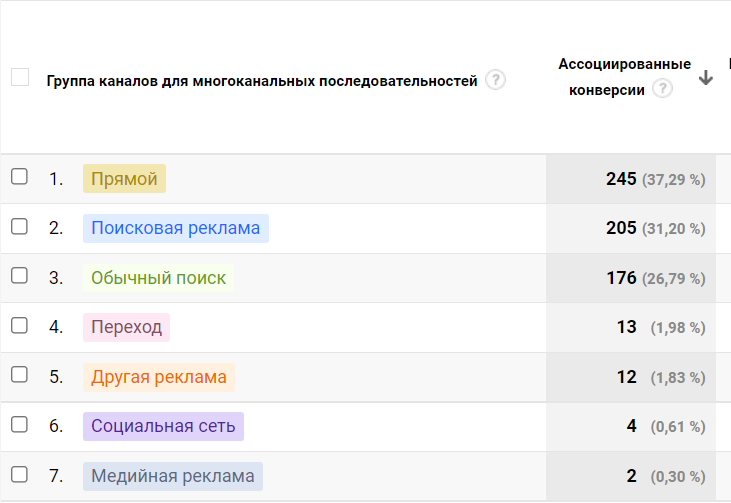
Task: Toggle the select-all header checkbox
Action: [x=20, y=77]
